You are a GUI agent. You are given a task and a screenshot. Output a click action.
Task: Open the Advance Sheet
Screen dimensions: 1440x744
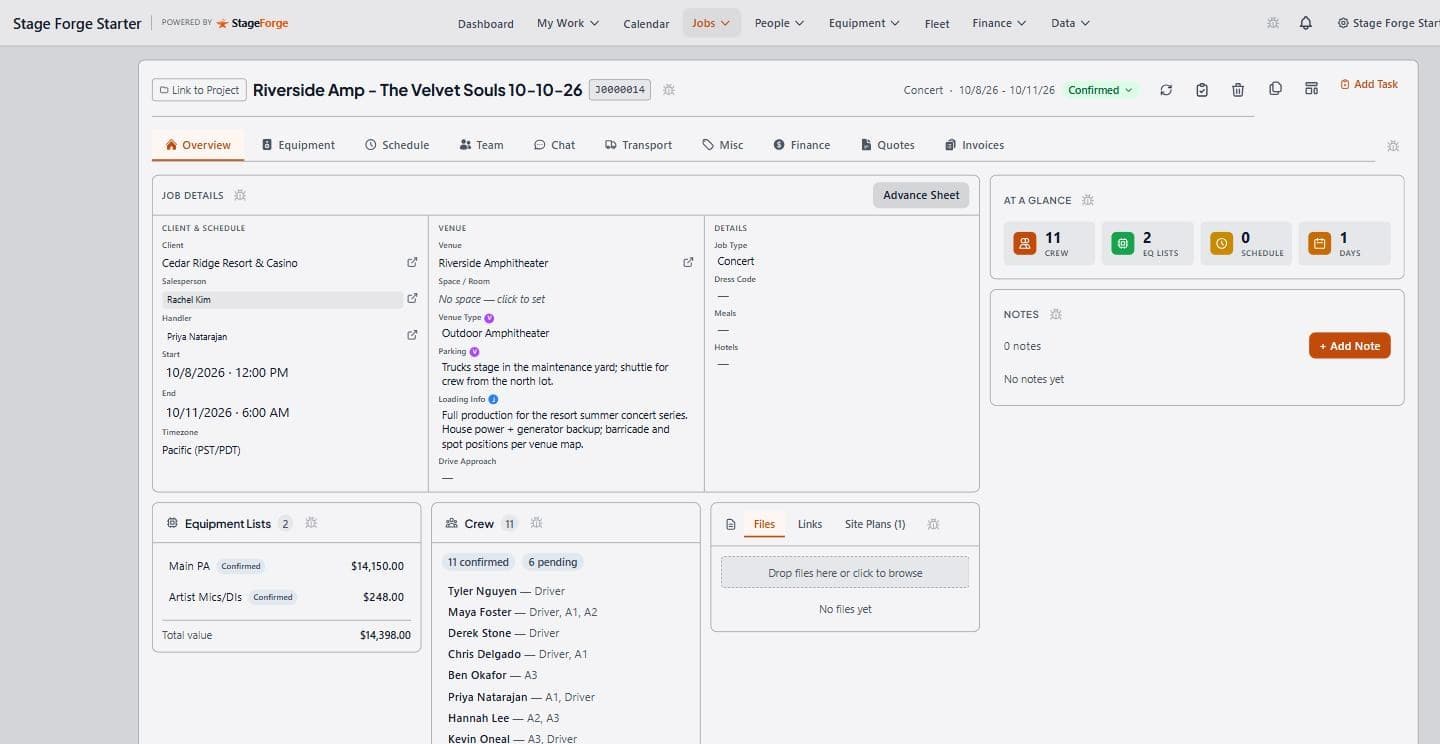[921, 195]
